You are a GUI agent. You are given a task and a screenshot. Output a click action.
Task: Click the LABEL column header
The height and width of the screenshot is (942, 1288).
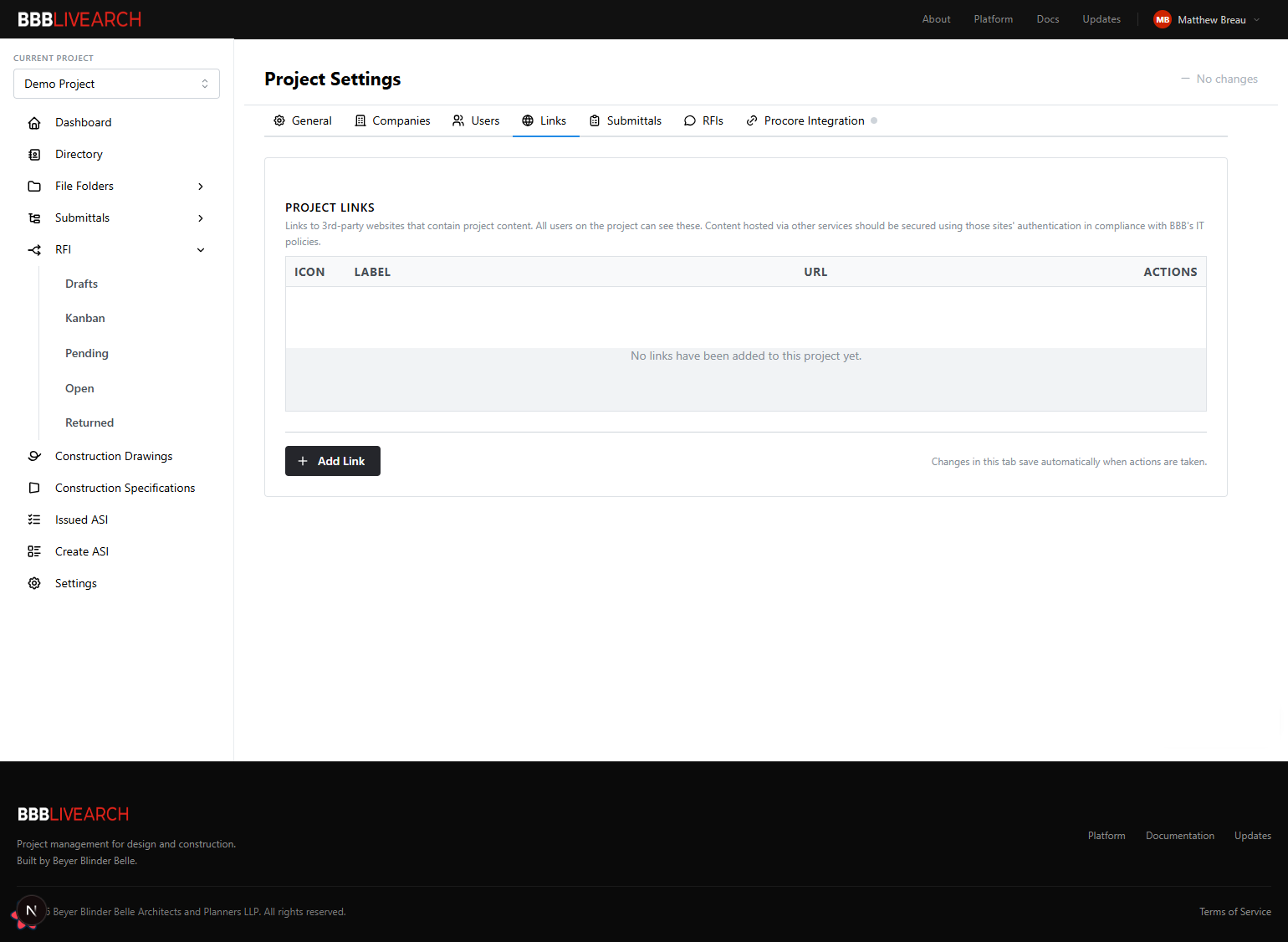372,272
